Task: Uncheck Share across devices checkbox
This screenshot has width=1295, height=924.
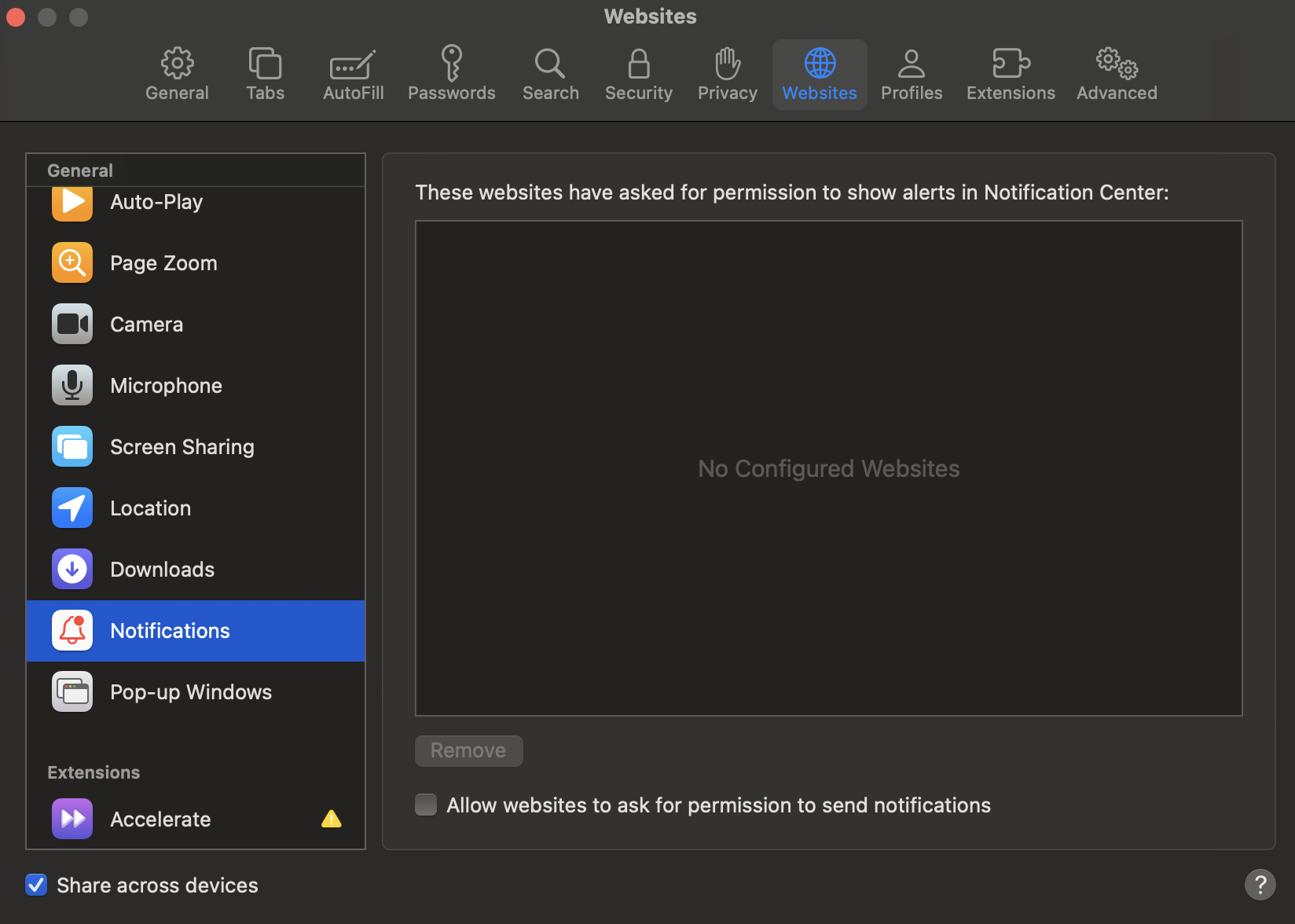Action: tap(36, 885)
